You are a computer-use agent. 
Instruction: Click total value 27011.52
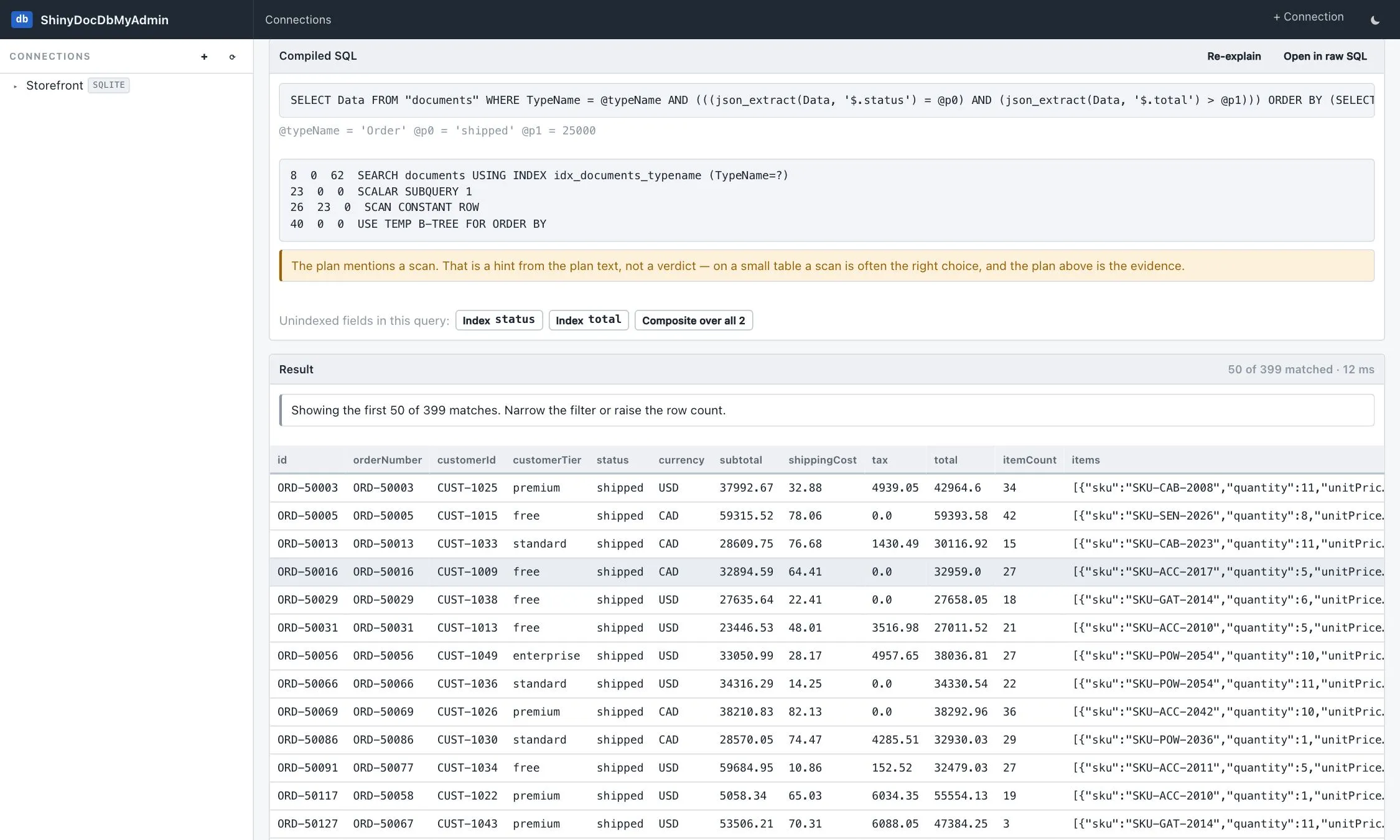coord(961,628)
